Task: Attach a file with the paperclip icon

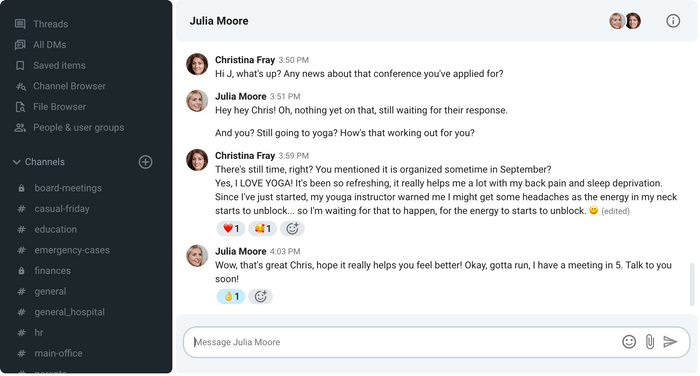Action: click(650, 342)
